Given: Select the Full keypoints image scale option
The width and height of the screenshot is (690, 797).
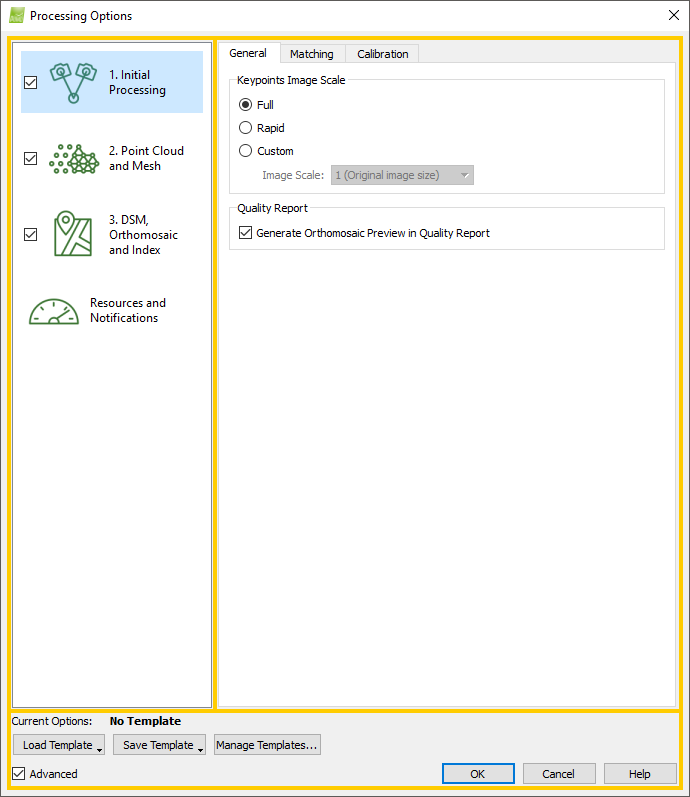Looking at the screenshot, I should coord(246,105).
